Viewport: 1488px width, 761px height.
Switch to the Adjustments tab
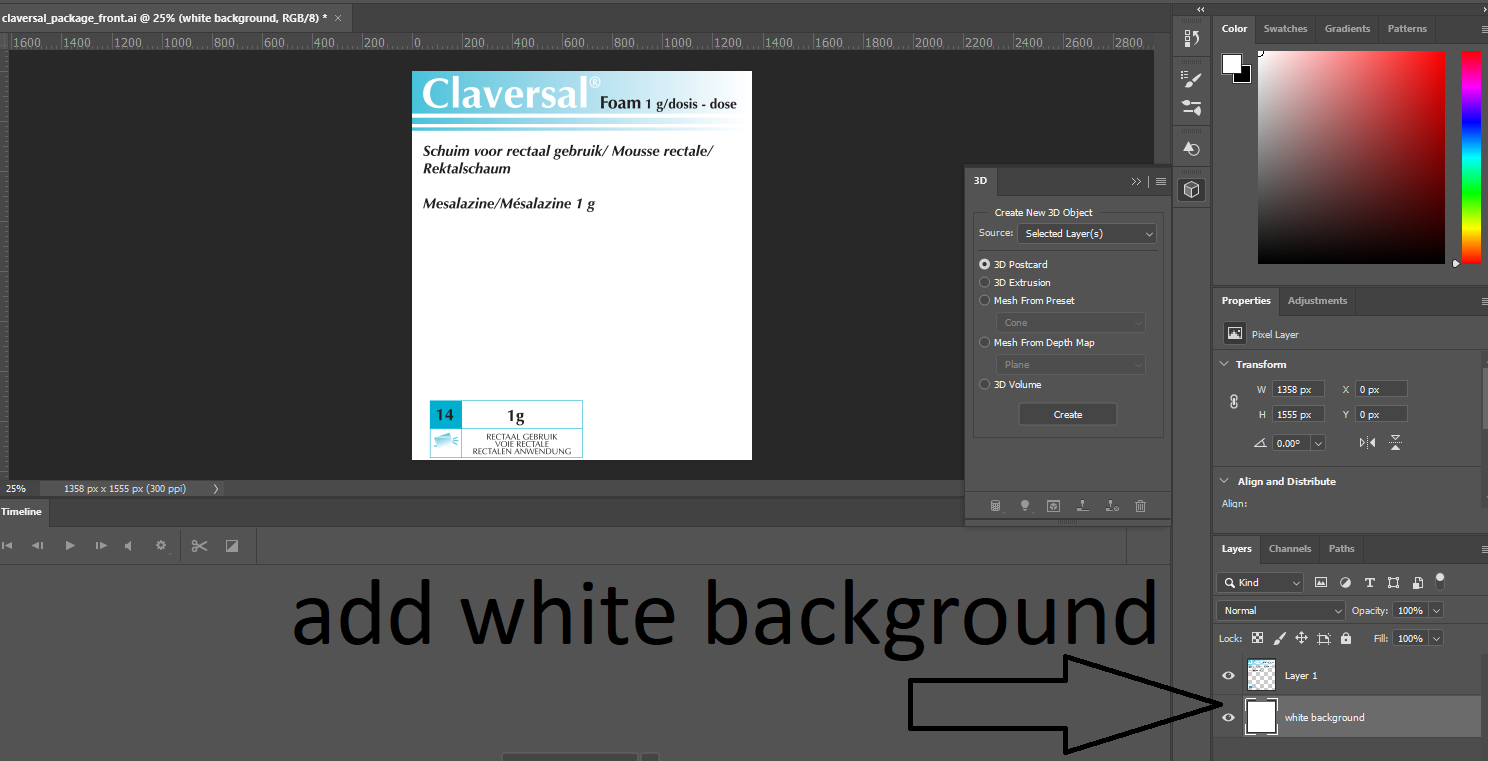1317,300
